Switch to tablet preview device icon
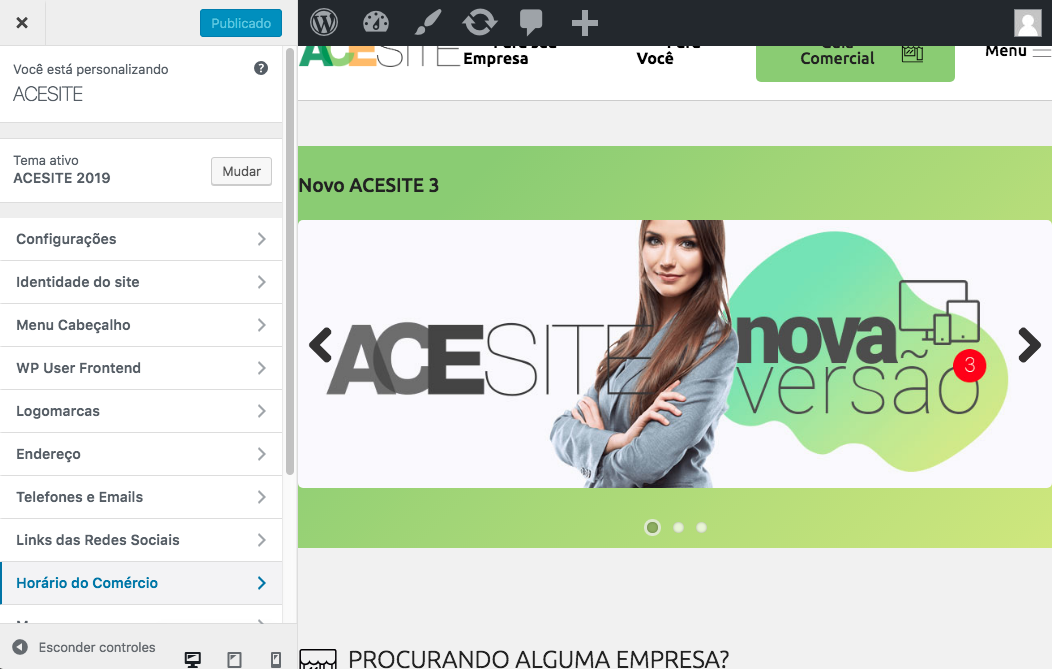Image resolution: width=1052 pixels, height=669 pixels. (x=234, y=660)
